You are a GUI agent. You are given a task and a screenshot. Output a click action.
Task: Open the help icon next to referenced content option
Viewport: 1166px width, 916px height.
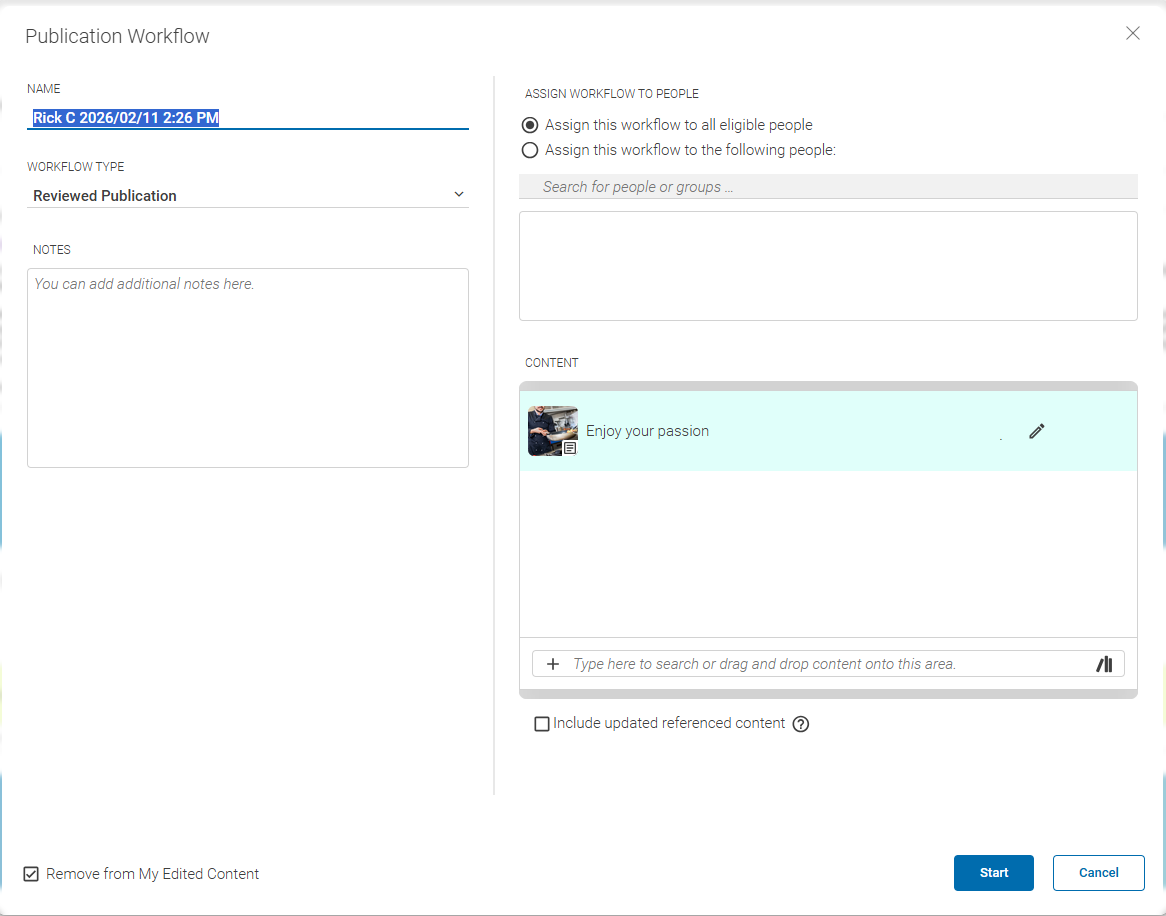[x=800, y=723]
